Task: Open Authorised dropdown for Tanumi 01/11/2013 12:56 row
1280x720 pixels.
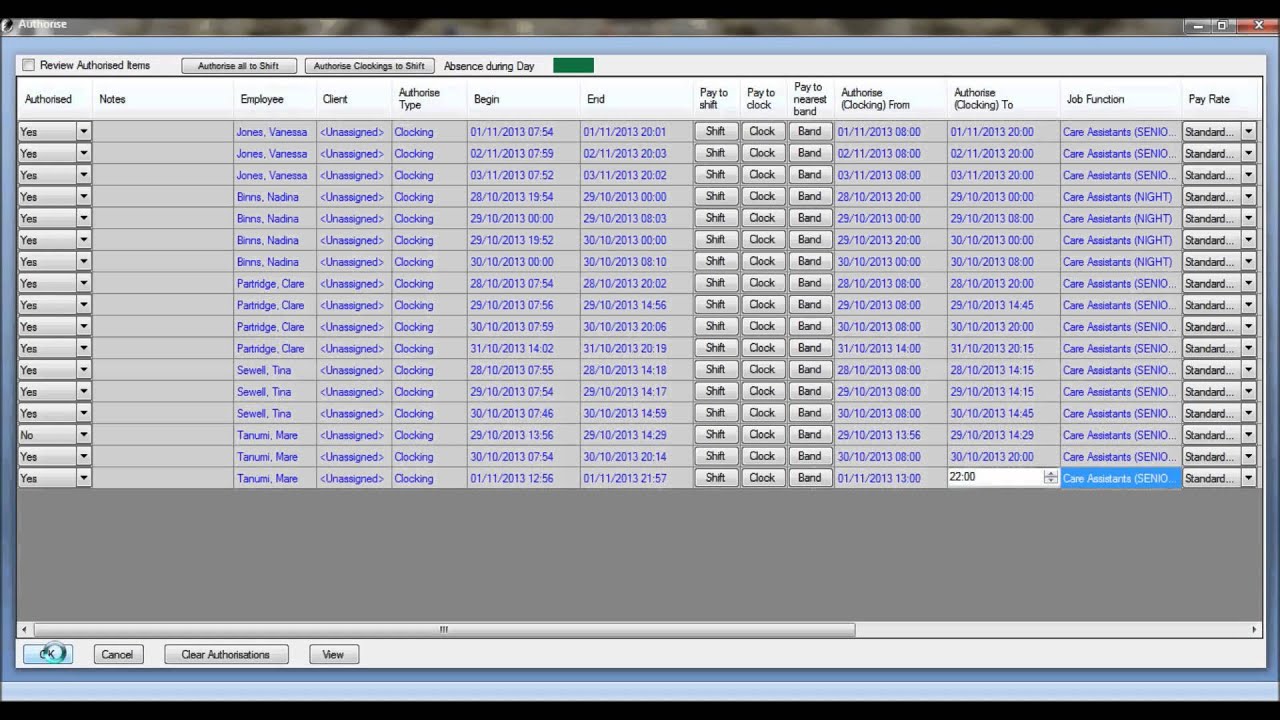Action: (84, 478)
